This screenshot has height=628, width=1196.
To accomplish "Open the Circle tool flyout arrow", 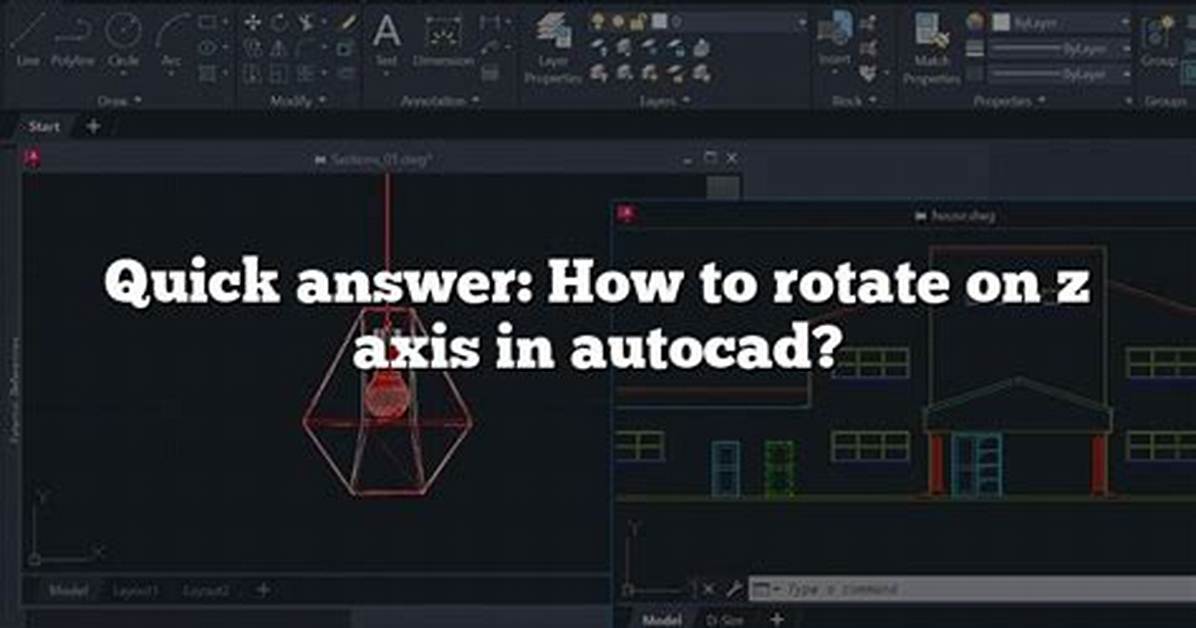I will point(124,74).
